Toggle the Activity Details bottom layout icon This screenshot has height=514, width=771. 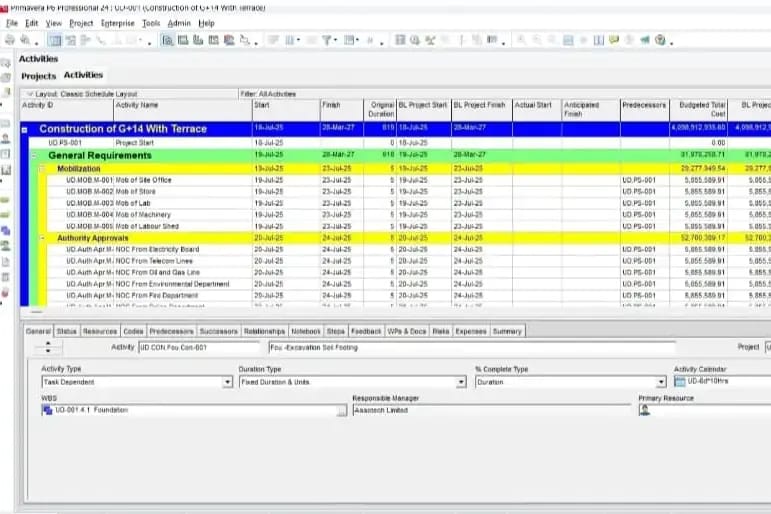click(168, 40)
